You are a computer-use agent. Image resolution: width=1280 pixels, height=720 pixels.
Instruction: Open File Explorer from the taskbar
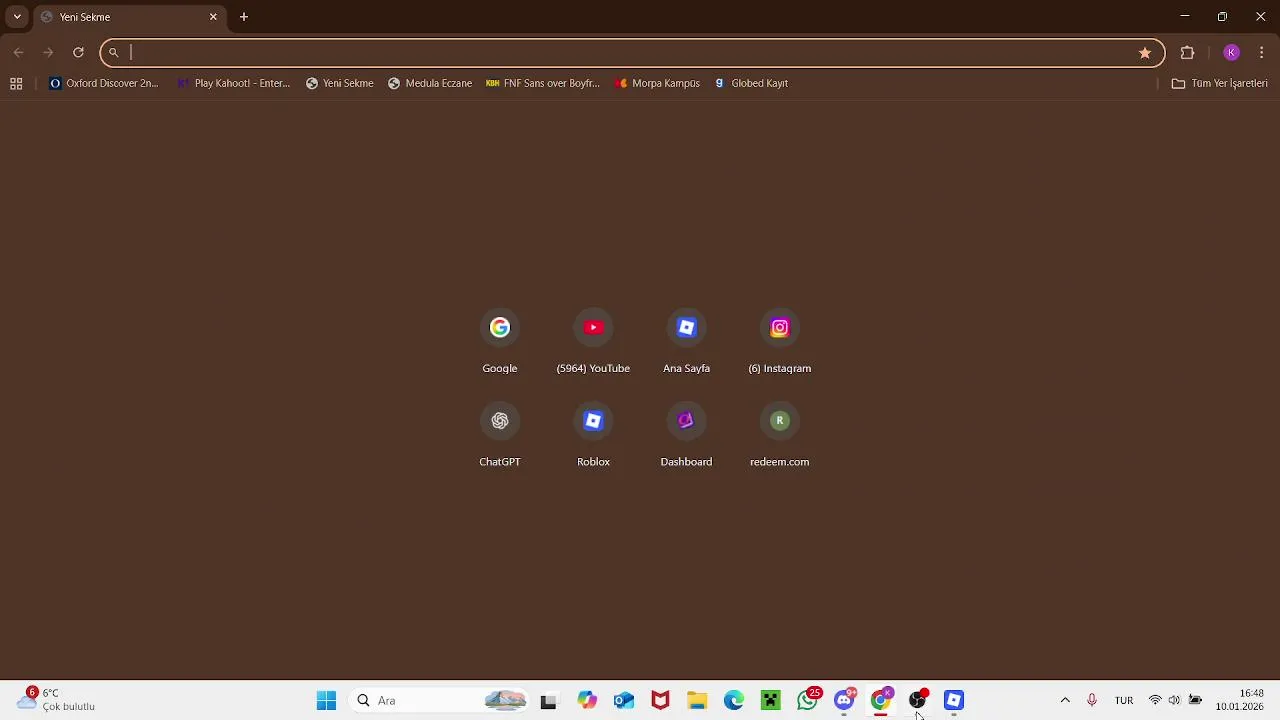(697, 700)
